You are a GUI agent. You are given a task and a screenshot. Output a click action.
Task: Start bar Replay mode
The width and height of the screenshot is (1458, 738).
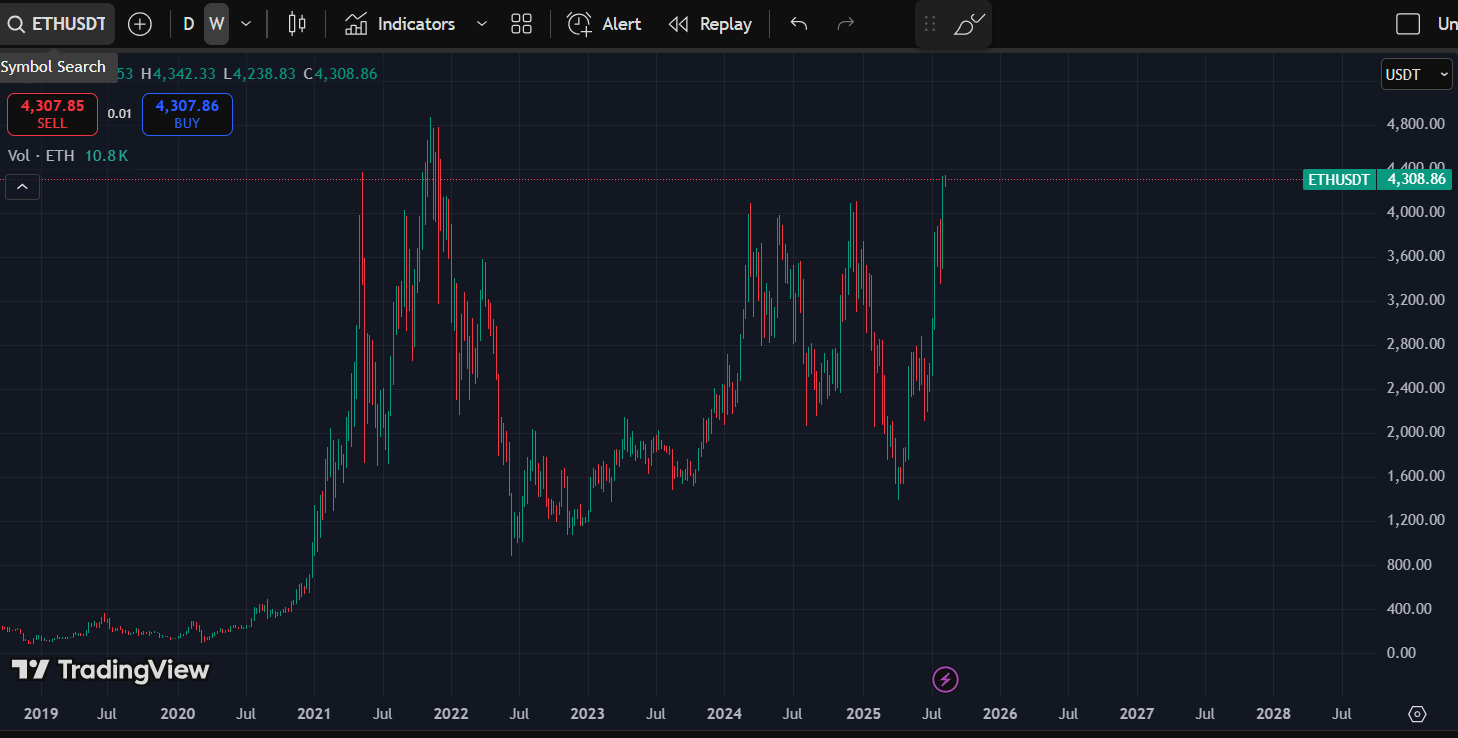coord(710,24)
